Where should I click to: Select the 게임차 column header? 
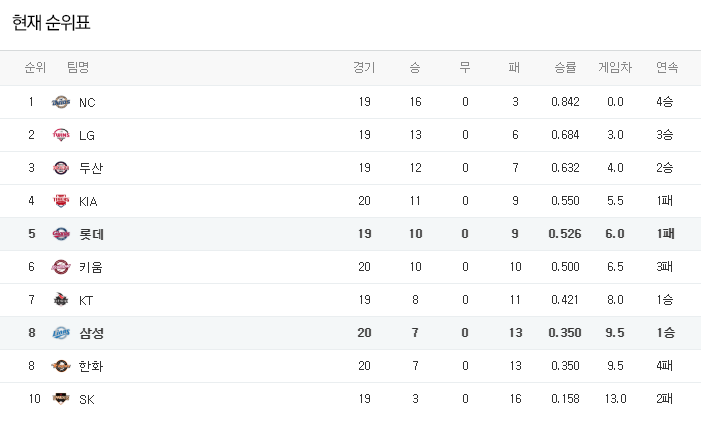[615, 68]
